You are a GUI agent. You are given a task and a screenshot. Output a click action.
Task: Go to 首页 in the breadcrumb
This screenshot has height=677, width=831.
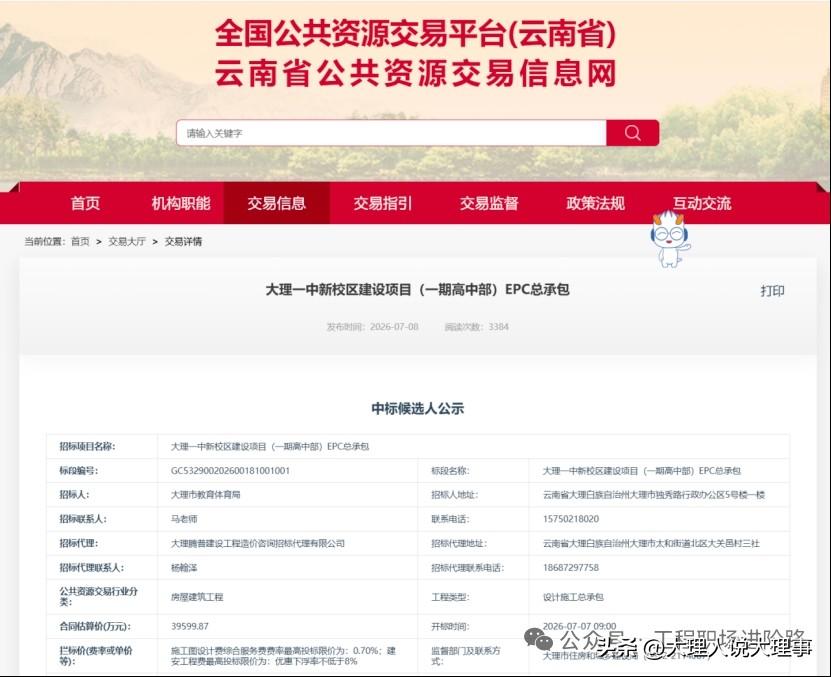[80, 241]
